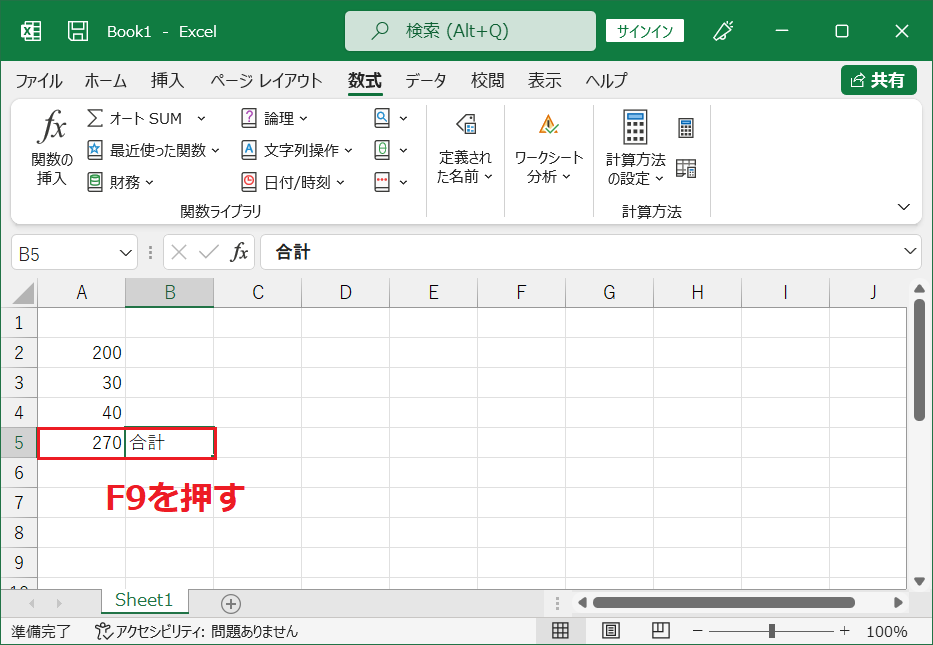The height and width of the screenshot is (645, 933).
Task: Click the Sheet1 worksheet tab
Action: [144, 599]
